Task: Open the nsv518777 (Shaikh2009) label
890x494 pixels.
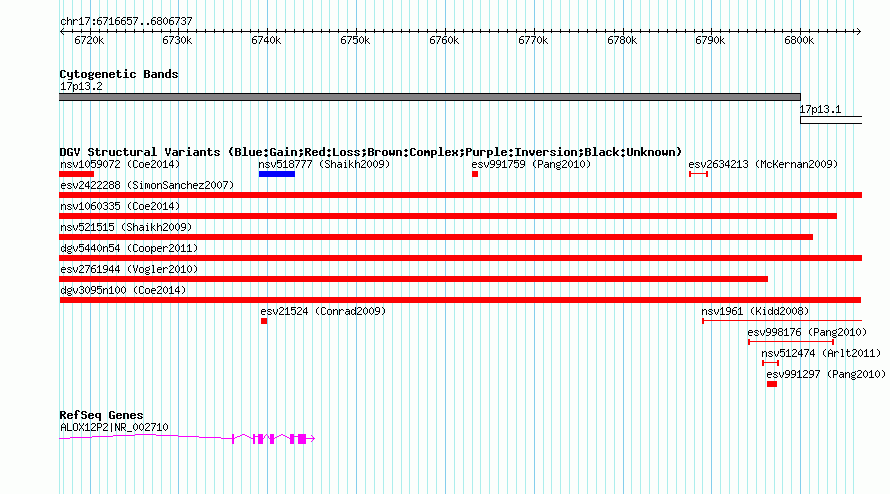Action: (324, 164)
